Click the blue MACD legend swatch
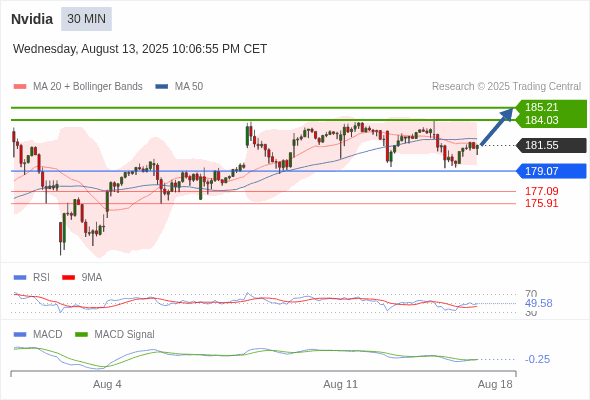 point(20,334)
